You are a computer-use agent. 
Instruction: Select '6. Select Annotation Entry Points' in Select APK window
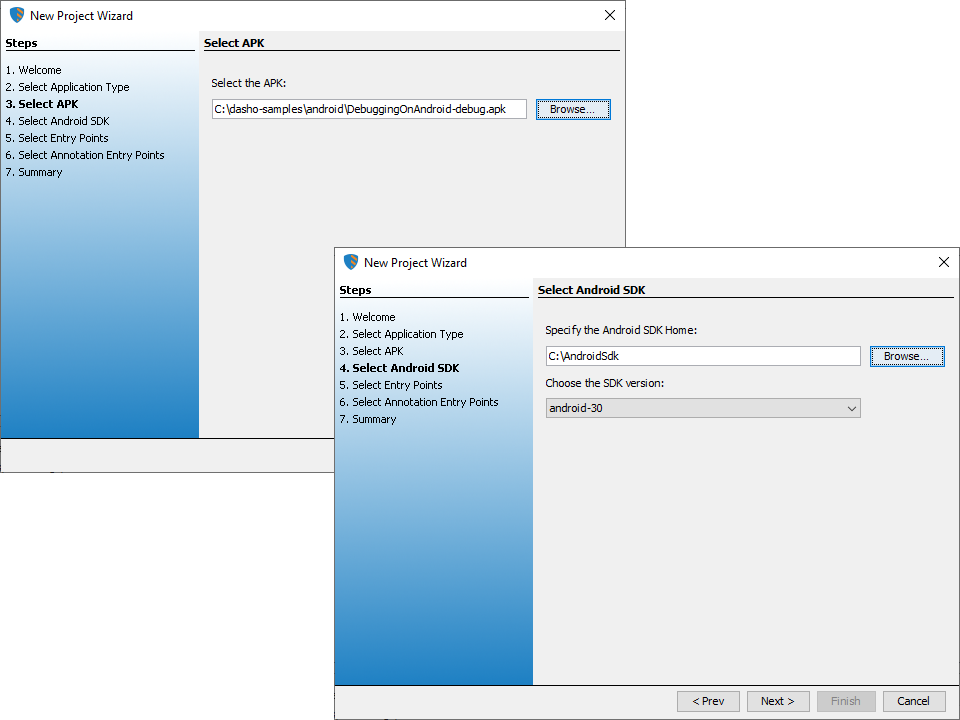coord(85,156)
